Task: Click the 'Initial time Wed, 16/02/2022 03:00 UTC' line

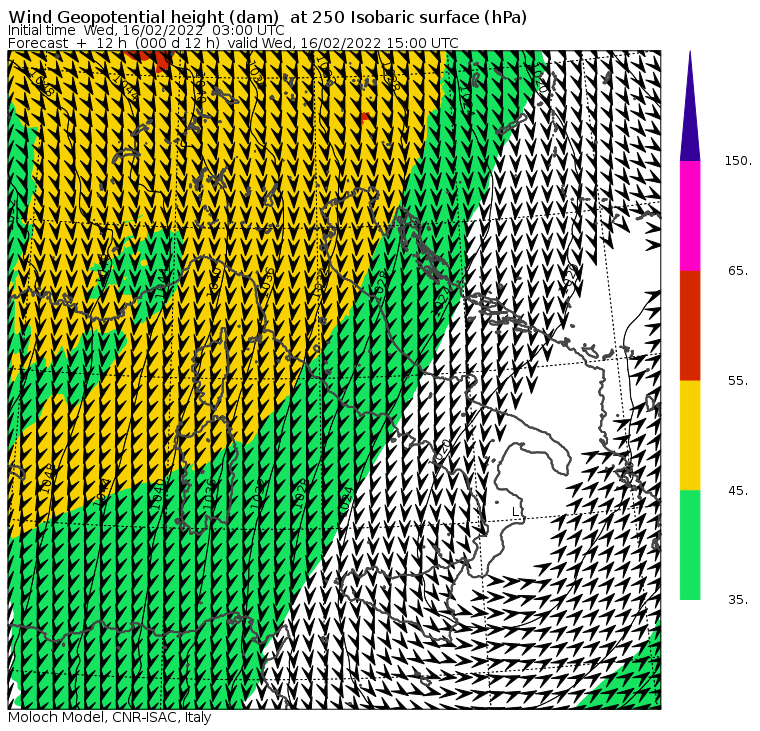Action: click(x=146, y=30)
